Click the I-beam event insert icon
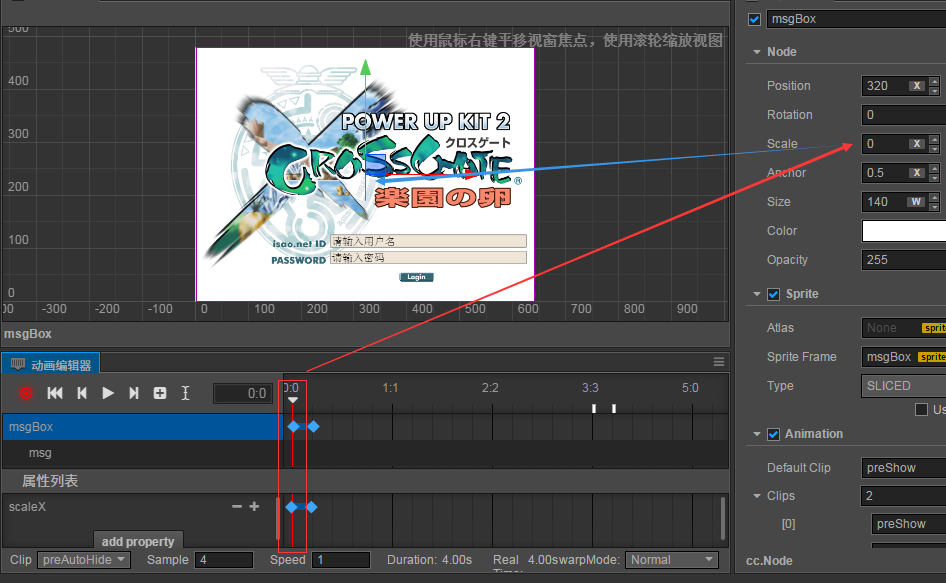The width and height of the screenshot is (946, 583). [x=185, y=393]
